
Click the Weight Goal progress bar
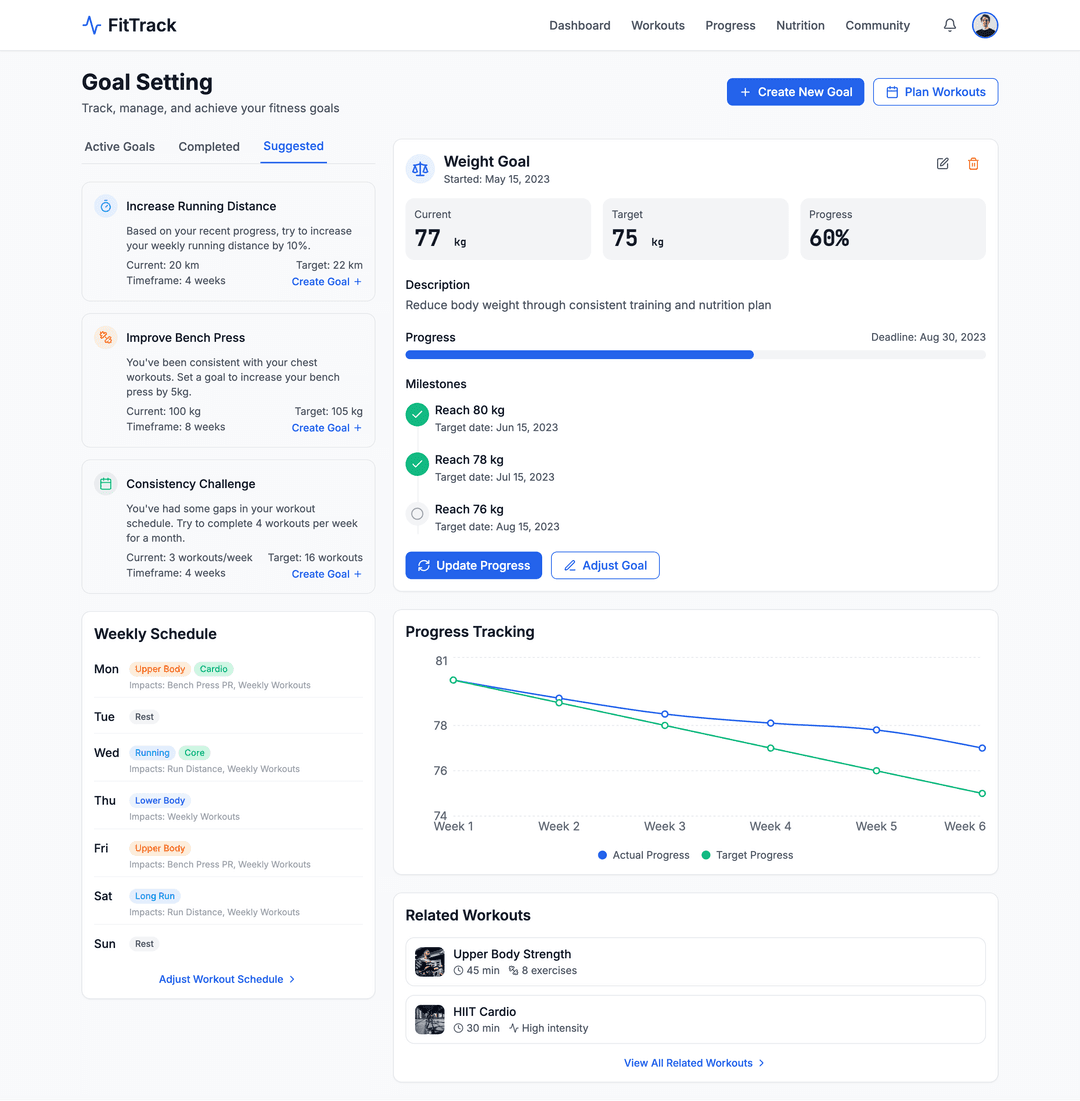695,354
